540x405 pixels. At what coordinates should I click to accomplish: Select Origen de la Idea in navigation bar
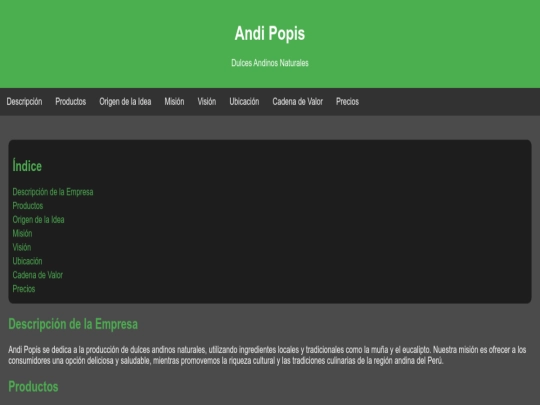pos(125,102)
